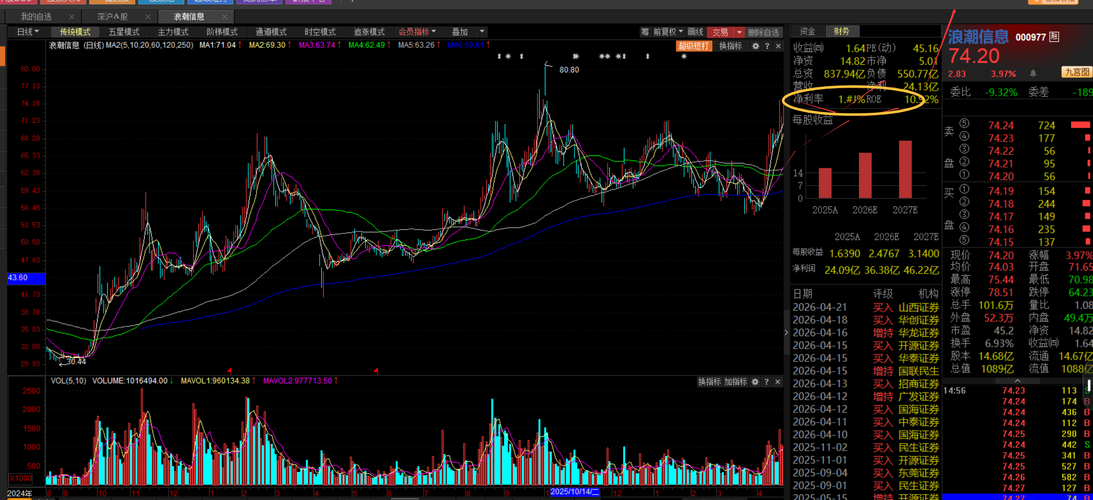The image size is (1093, 500).
Task: Enable 主力模式 chart mode
Action: pos(173,32)
